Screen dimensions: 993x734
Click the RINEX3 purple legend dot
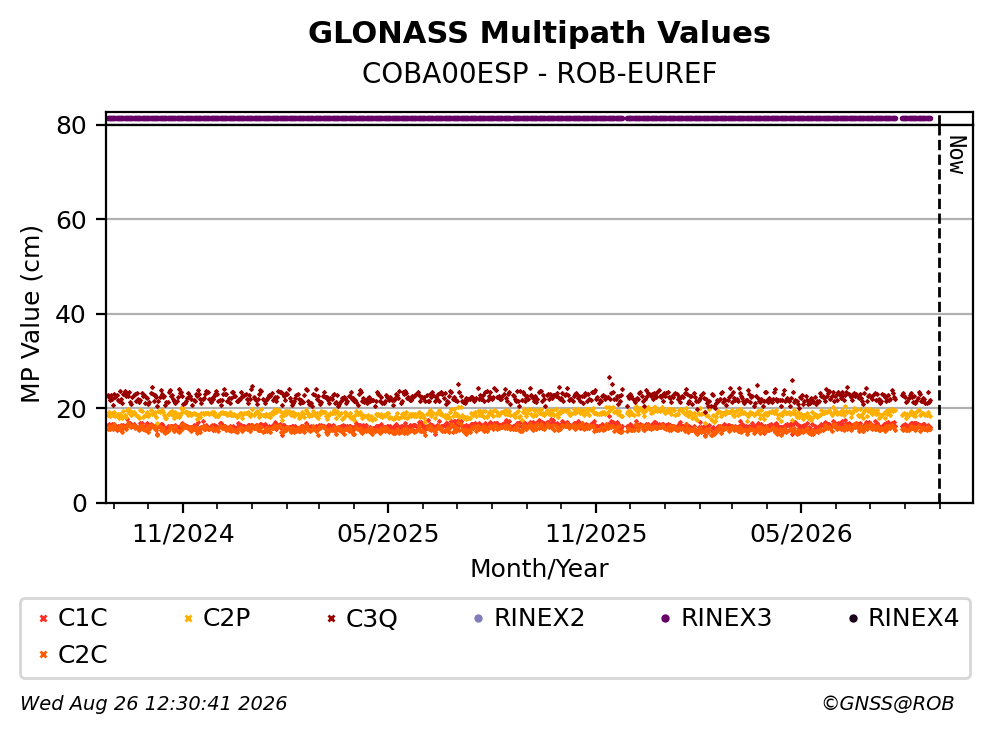click(x=666, y=619)
